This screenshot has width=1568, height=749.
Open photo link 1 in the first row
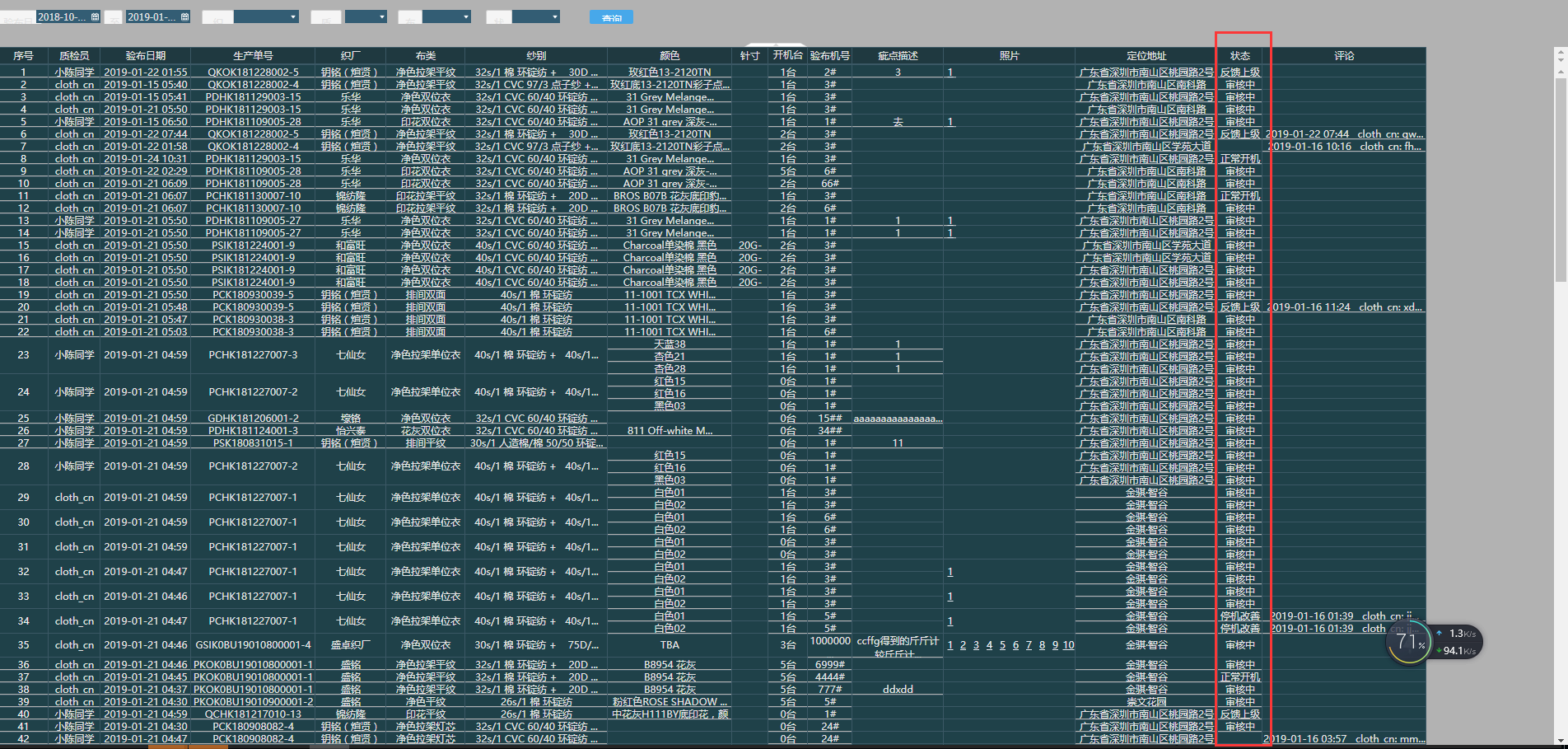tap(950, 73)
